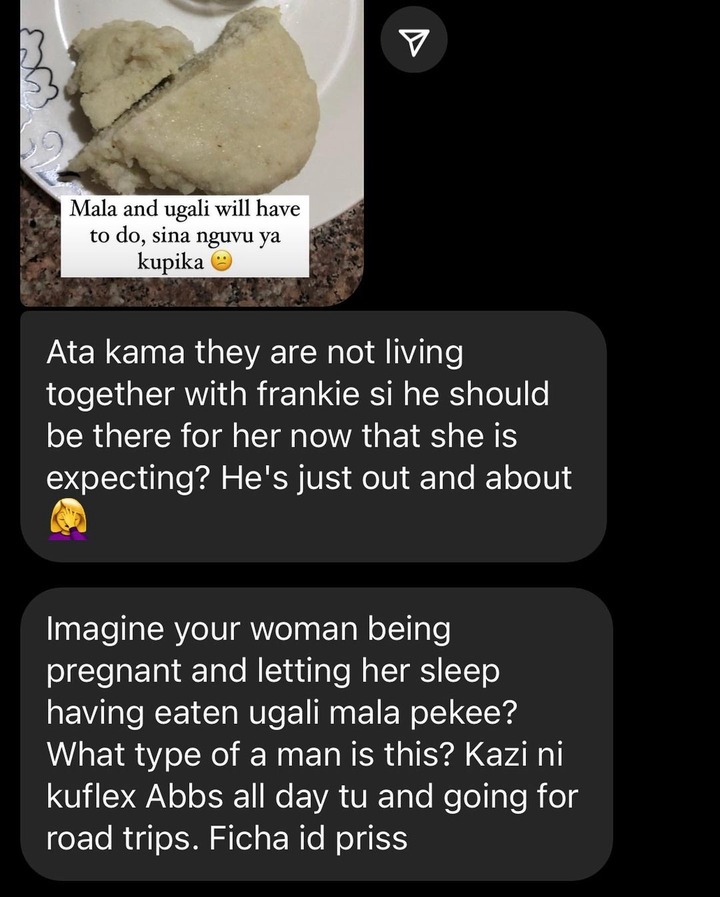Tap the facepalm emoji in first message
The height and width of the screenshot is (897, 720).
click(x=68, y=519)
